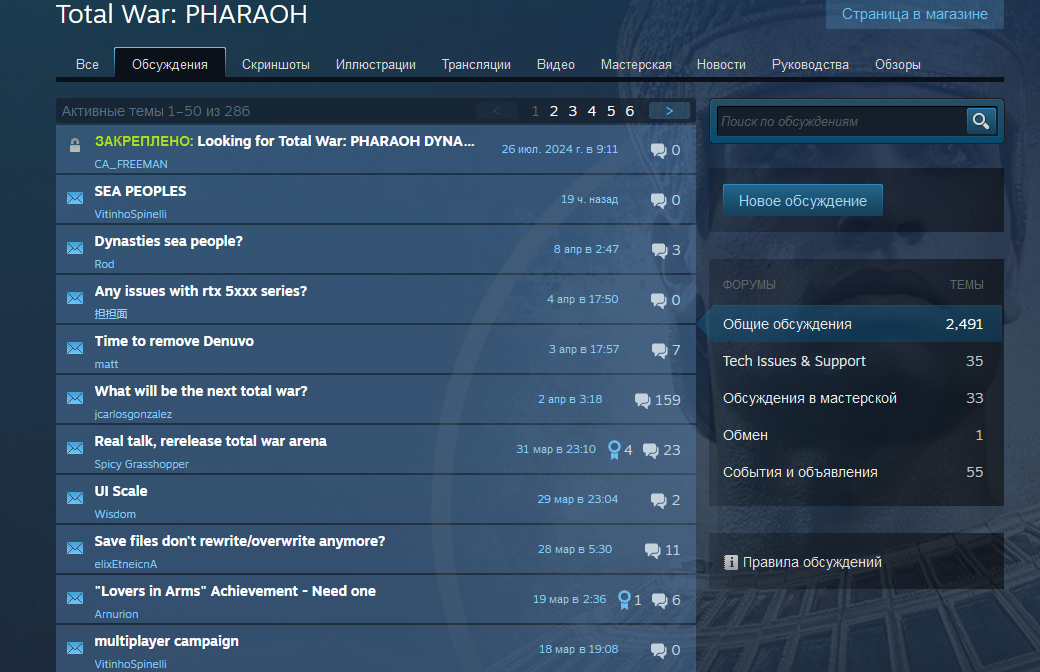The height and width of the screenshot is (672, 1040).
Task: Click envelope icon beside Save files thread
Action: (75, 548)
